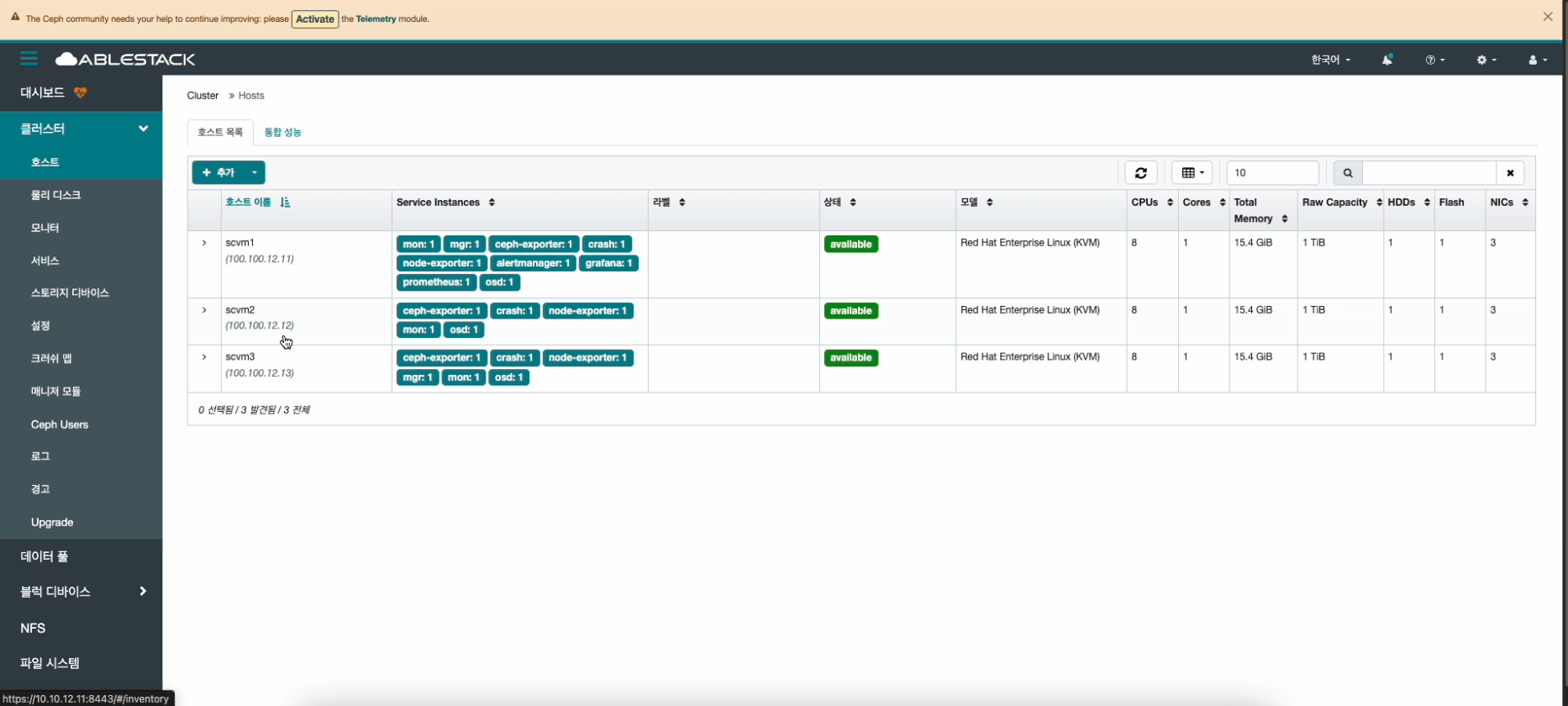Open the 한국어 language dropdown
The width and height of the screenshot is (1568, 706).
[x=1330, y=60]
